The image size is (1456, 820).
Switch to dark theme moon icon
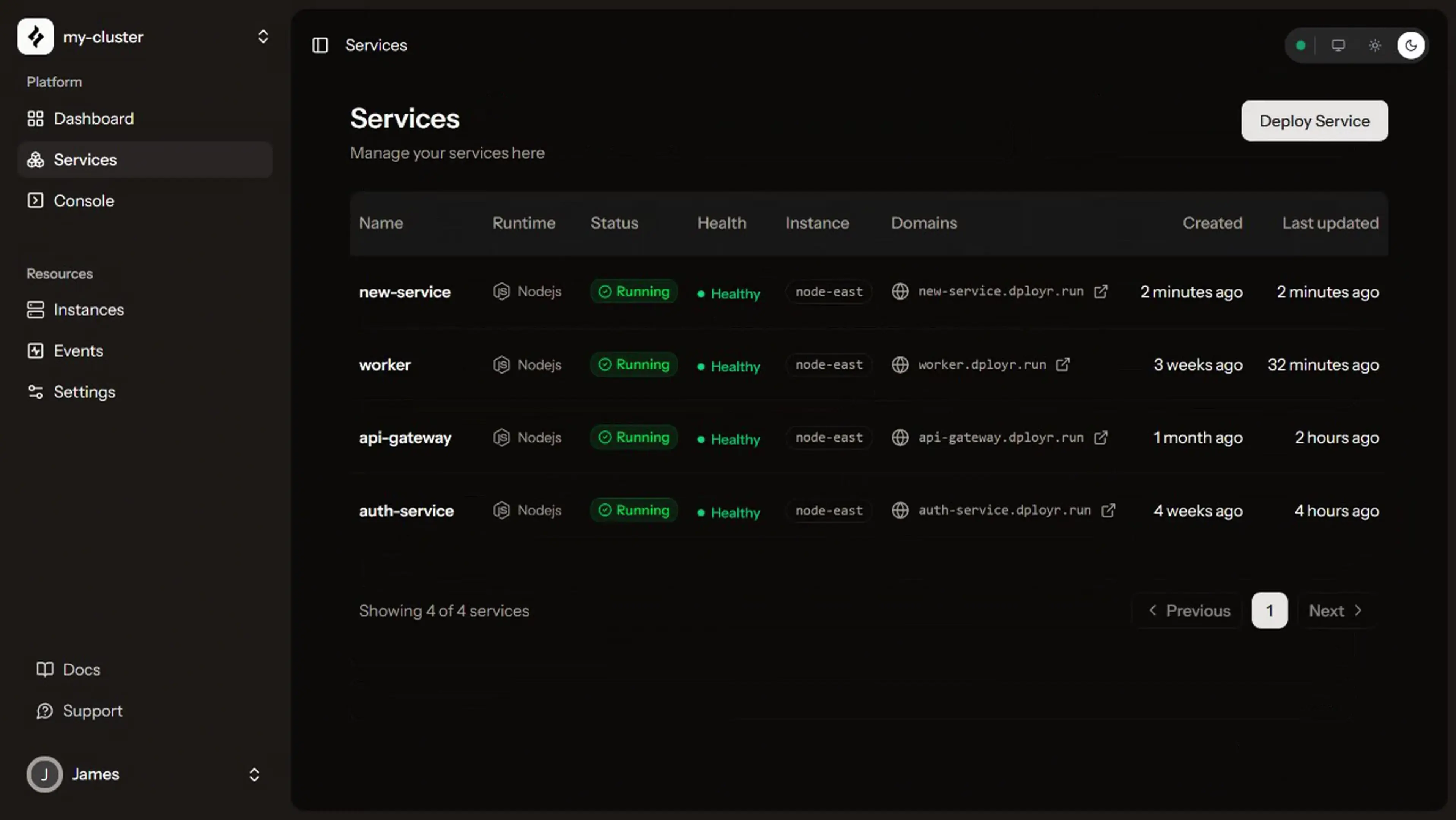1411,45
